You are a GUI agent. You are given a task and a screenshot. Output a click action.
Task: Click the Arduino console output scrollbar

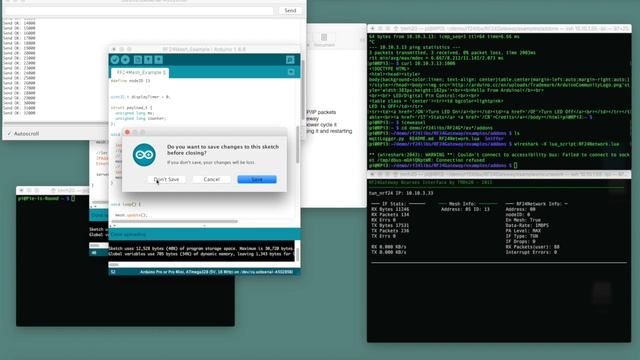(297, 254)
